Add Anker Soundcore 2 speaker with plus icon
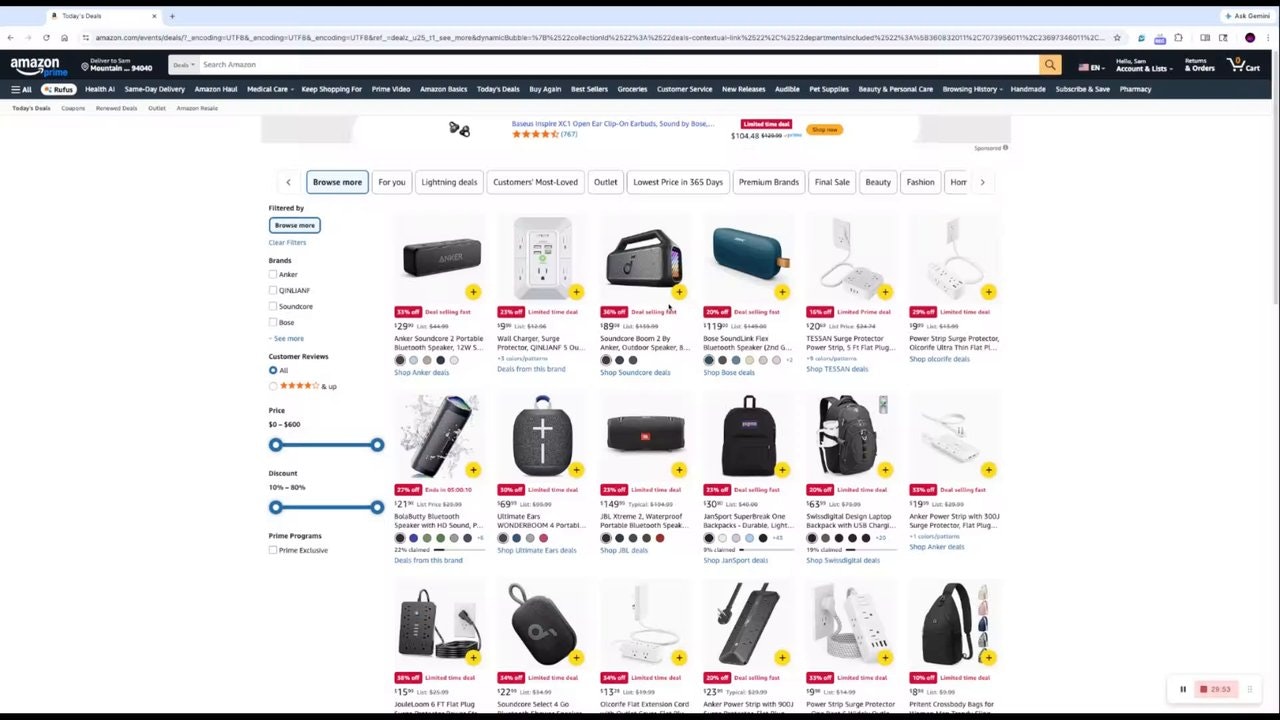Image resolution: width=1280 pixels, height=720 pixels. point(473,292)
